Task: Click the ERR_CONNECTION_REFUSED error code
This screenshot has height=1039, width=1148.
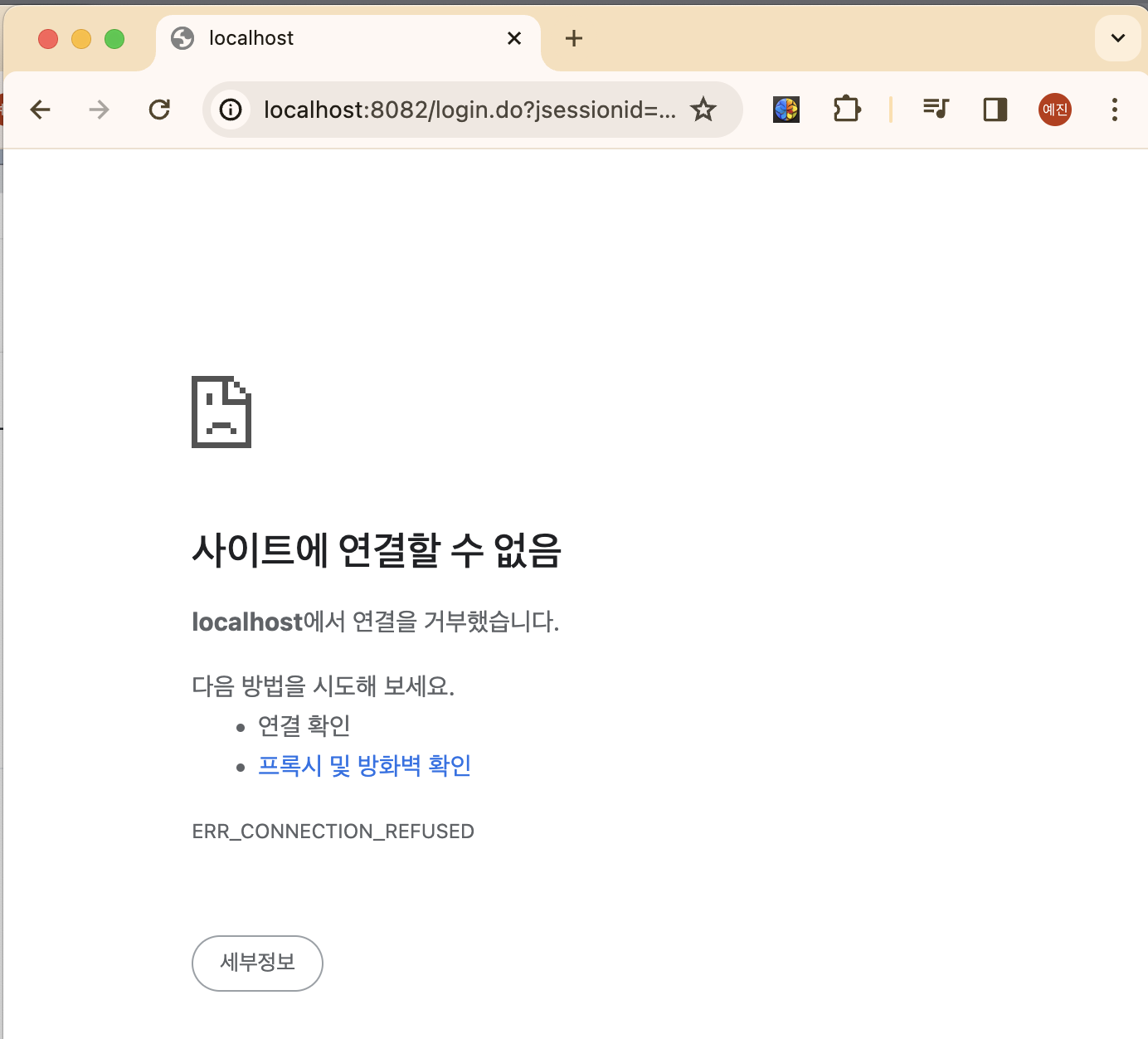Action: (333, 832)
